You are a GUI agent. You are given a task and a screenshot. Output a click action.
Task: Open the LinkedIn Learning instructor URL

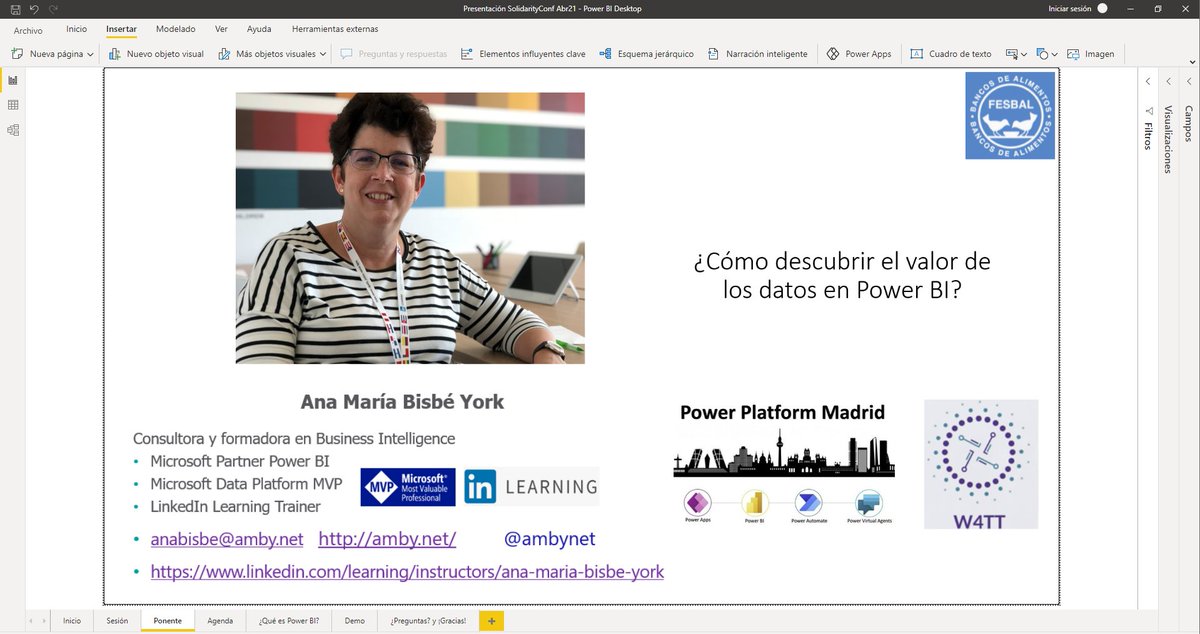(407, 572)
